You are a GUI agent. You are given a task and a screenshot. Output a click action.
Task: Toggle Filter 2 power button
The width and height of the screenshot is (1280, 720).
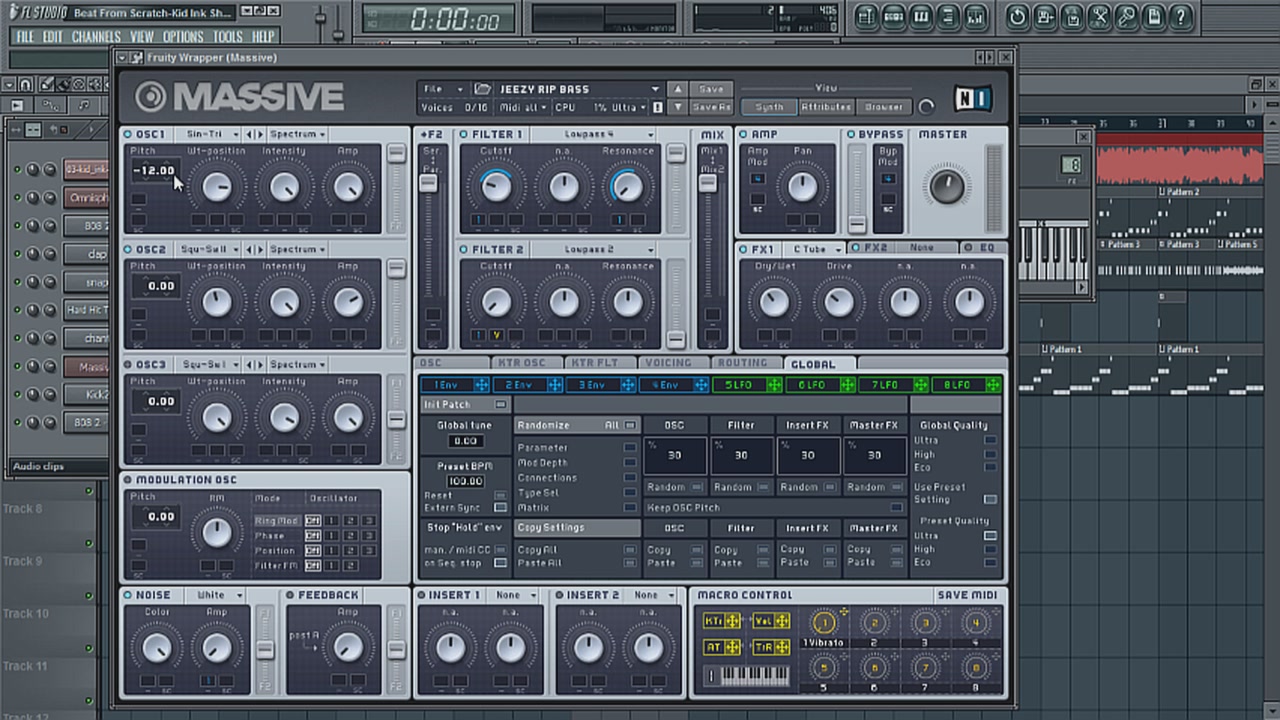(464, 249)
